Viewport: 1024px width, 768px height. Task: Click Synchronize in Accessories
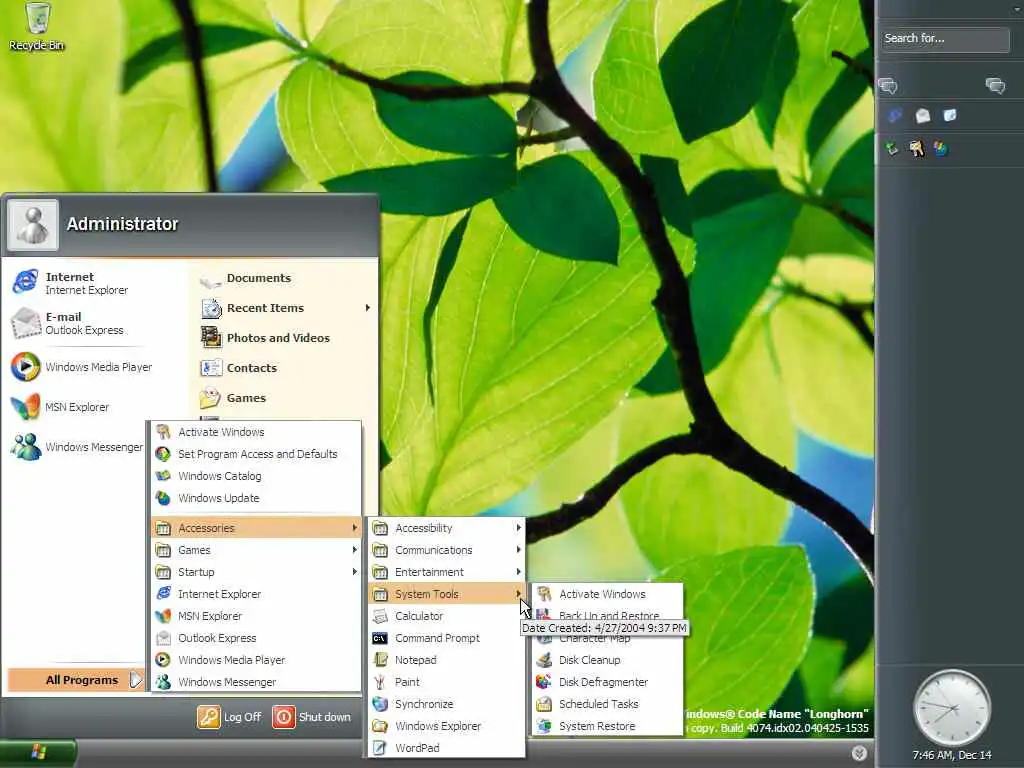[447, 704]
